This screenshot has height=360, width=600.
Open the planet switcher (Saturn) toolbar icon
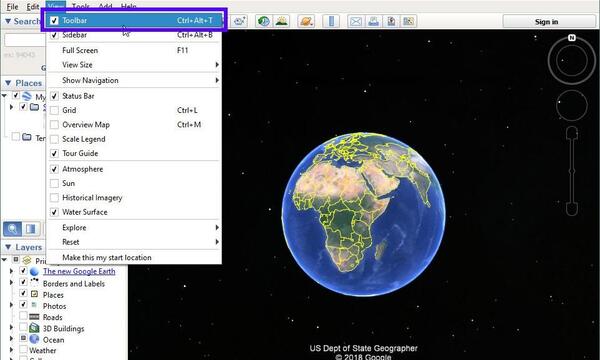(x=307, y=21)
